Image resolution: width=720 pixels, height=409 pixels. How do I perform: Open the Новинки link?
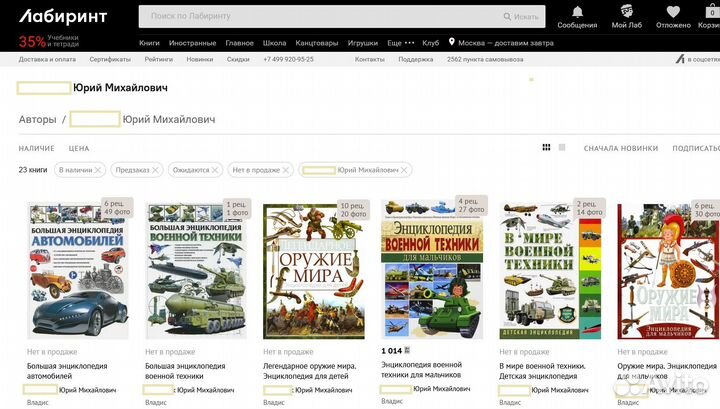coord(200,59)
